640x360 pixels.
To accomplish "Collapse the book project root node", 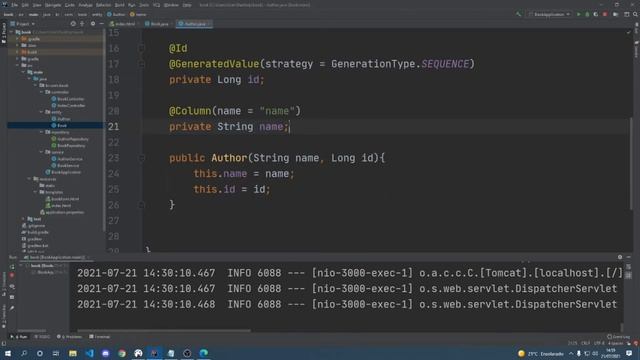I will (x=12, y=32).
